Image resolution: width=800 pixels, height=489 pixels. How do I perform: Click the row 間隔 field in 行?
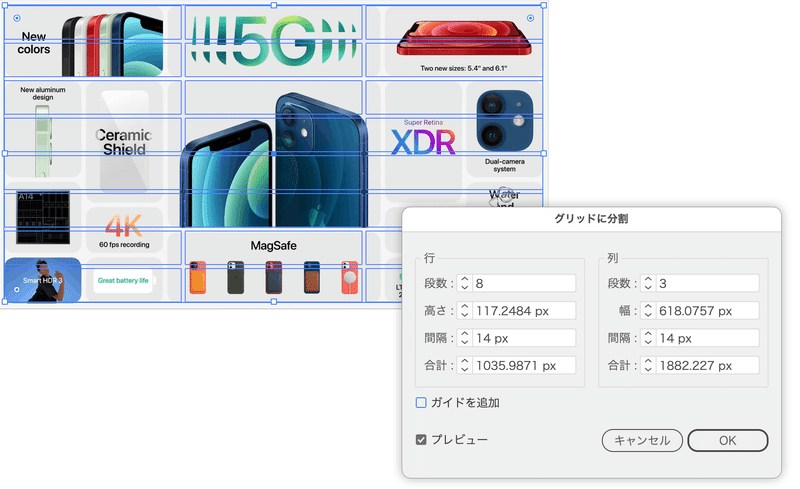(524, 338)
